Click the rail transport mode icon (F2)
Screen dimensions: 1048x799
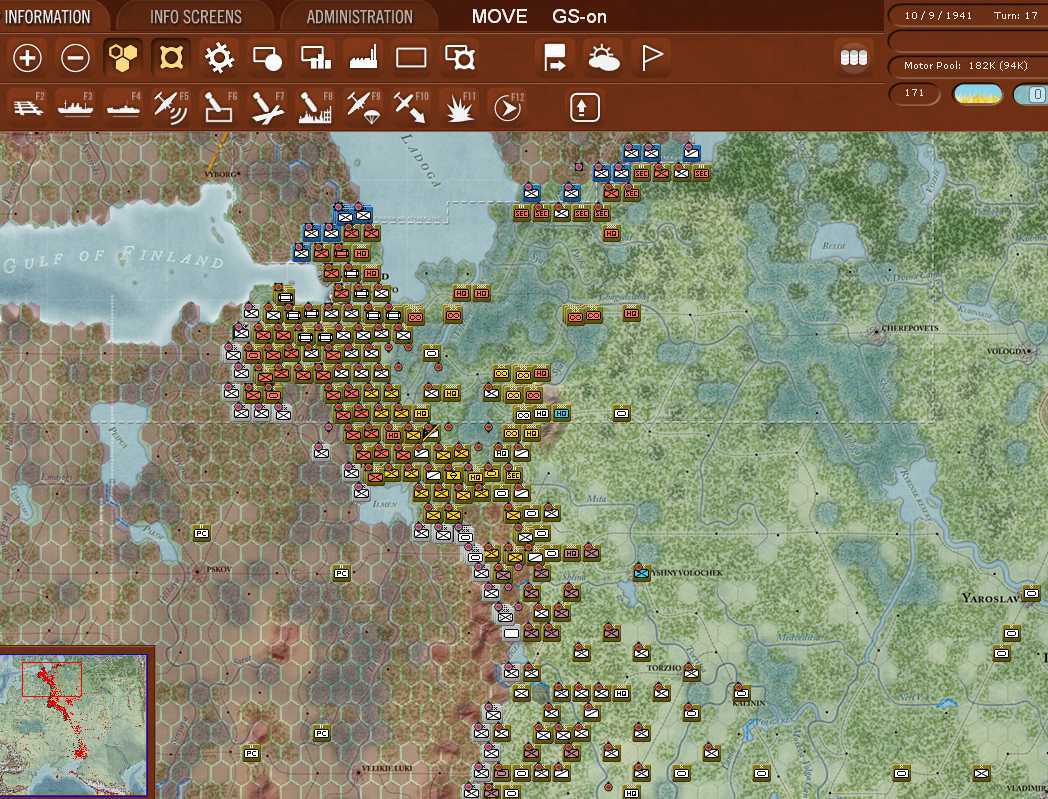(27, 104)
